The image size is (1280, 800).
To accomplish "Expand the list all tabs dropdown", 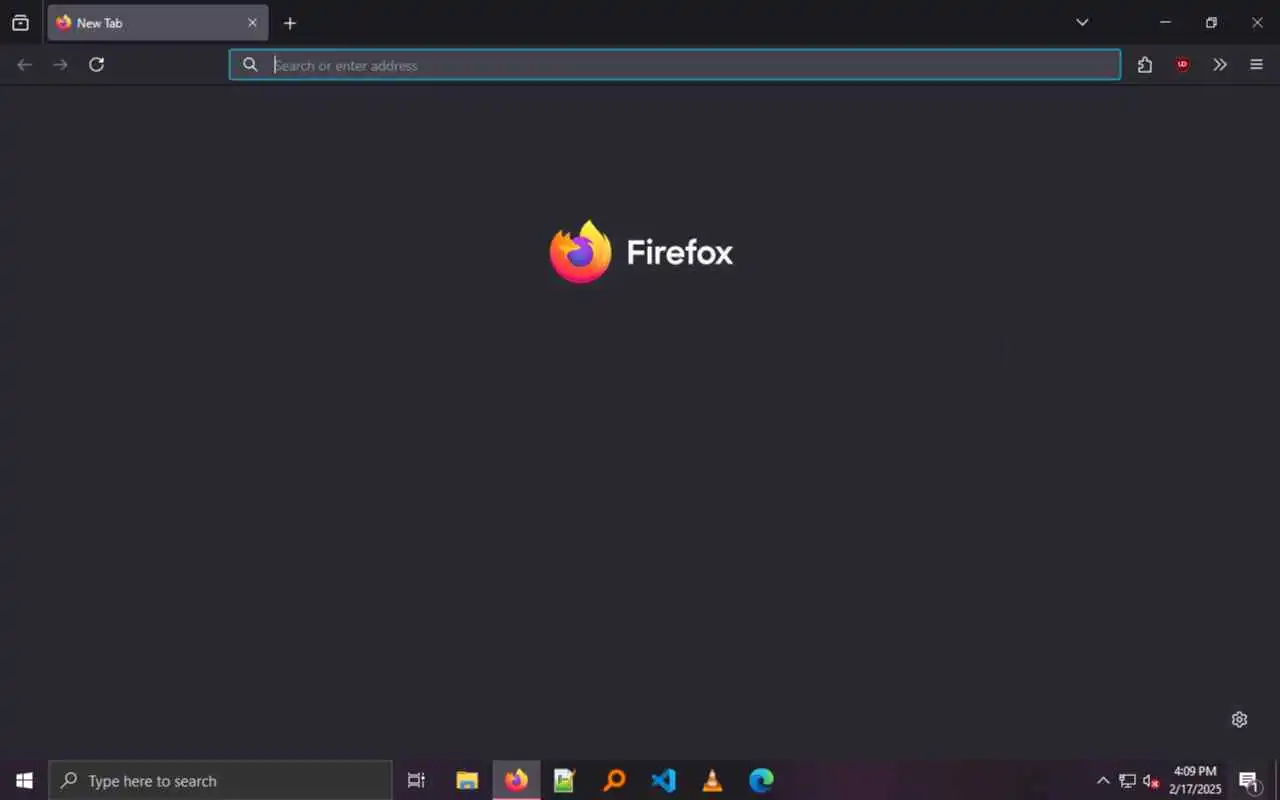I will tap(1082, 22).
